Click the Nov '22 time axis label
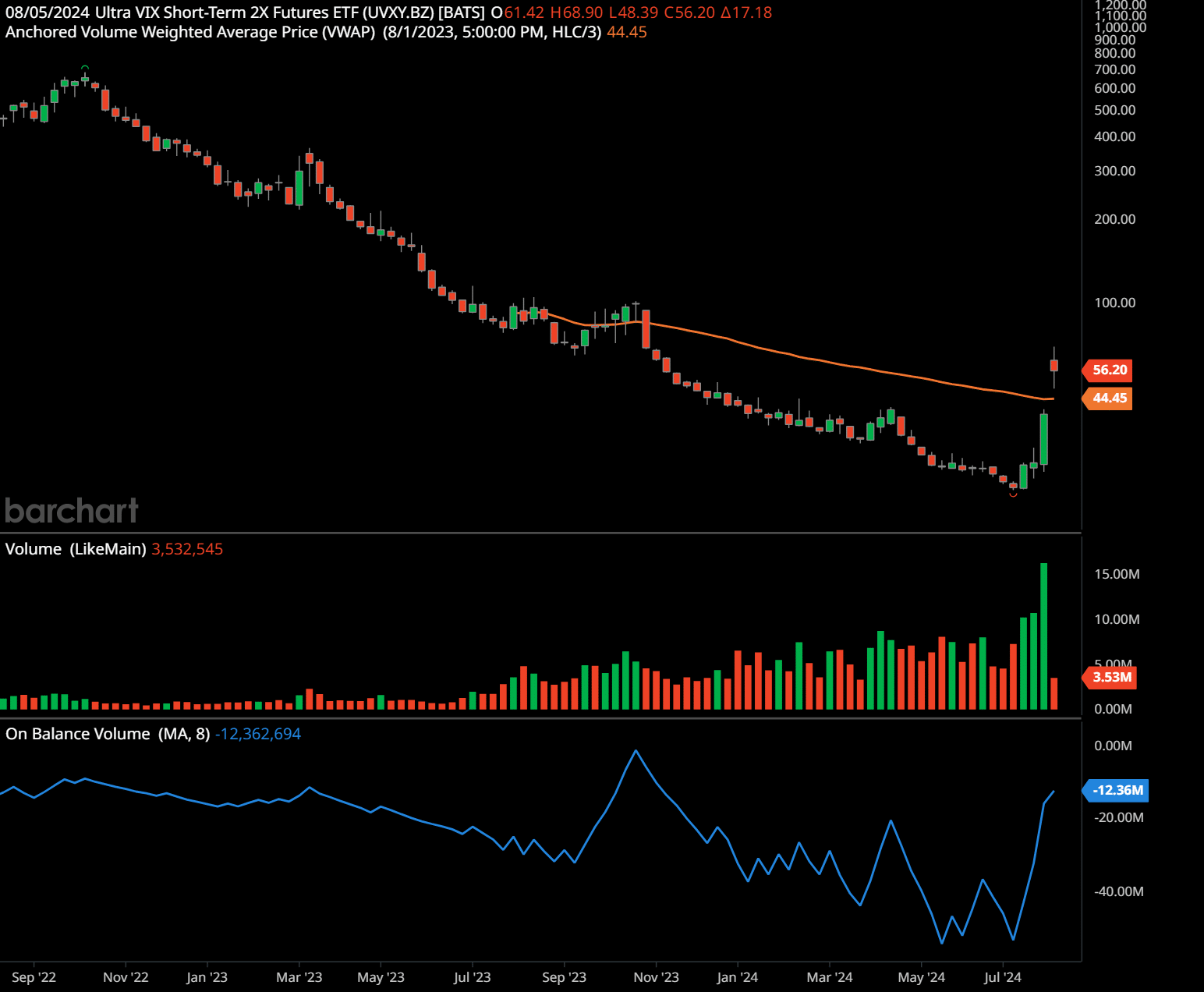This screenshot has width=1204, height=992. click(126, 977)
